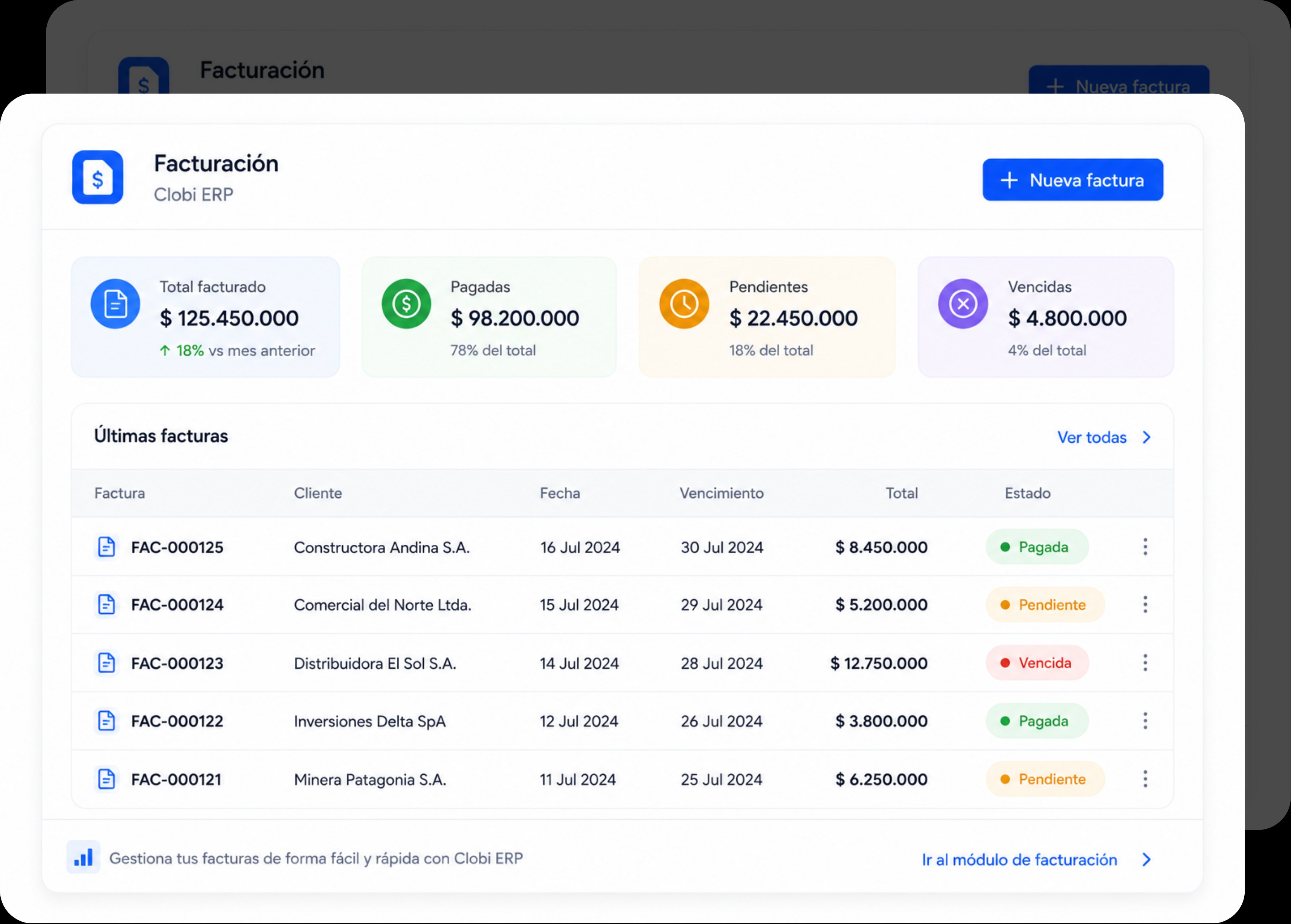This screenshot has height=924, width=1291.
Task: Click the Estado column header
Action: (x=1027, y=493)
